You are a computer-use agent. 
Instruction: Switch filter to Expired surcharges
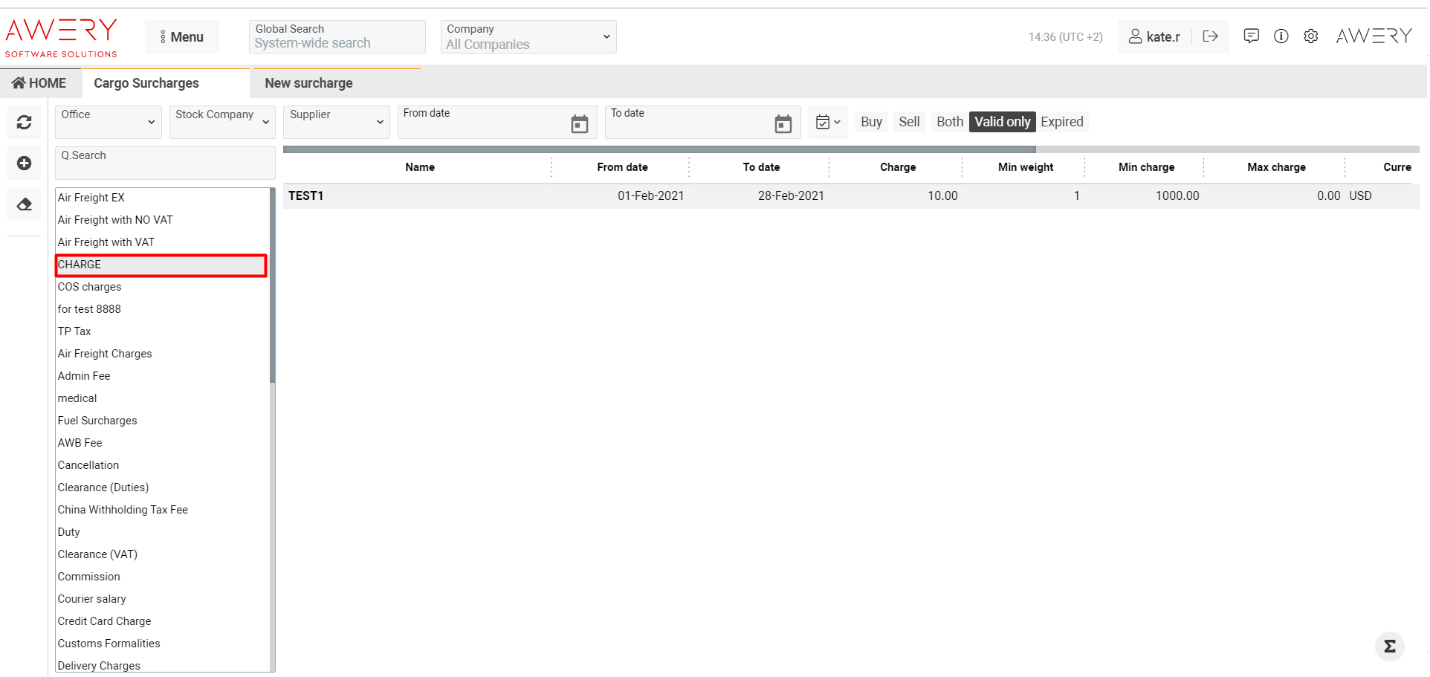coord(1061,122)
